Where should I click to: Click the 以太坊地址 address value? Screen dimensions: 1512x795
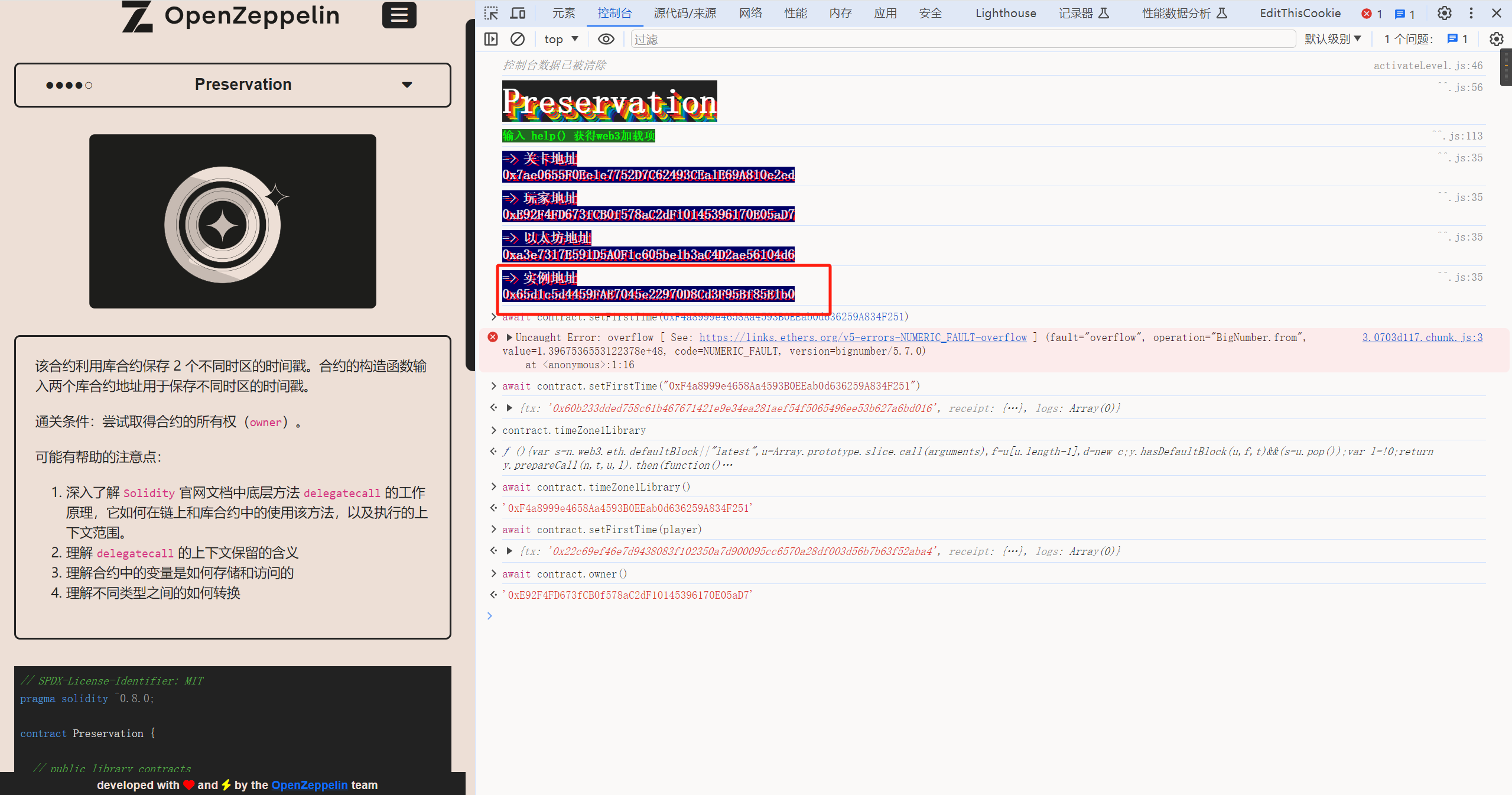coord(648,255)
